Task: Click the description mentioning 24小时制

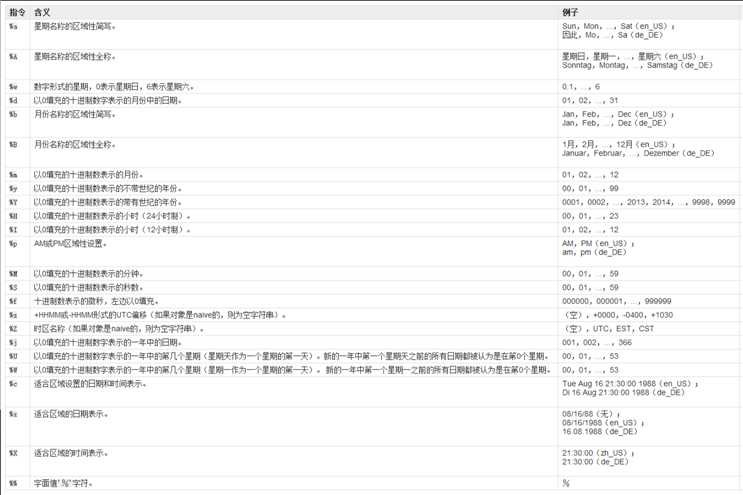Action: pos(112,216)
